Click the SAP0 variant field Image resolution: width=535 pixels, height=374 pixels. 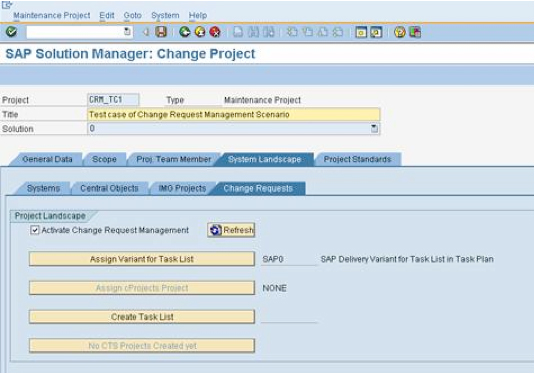tap(289, 259)
